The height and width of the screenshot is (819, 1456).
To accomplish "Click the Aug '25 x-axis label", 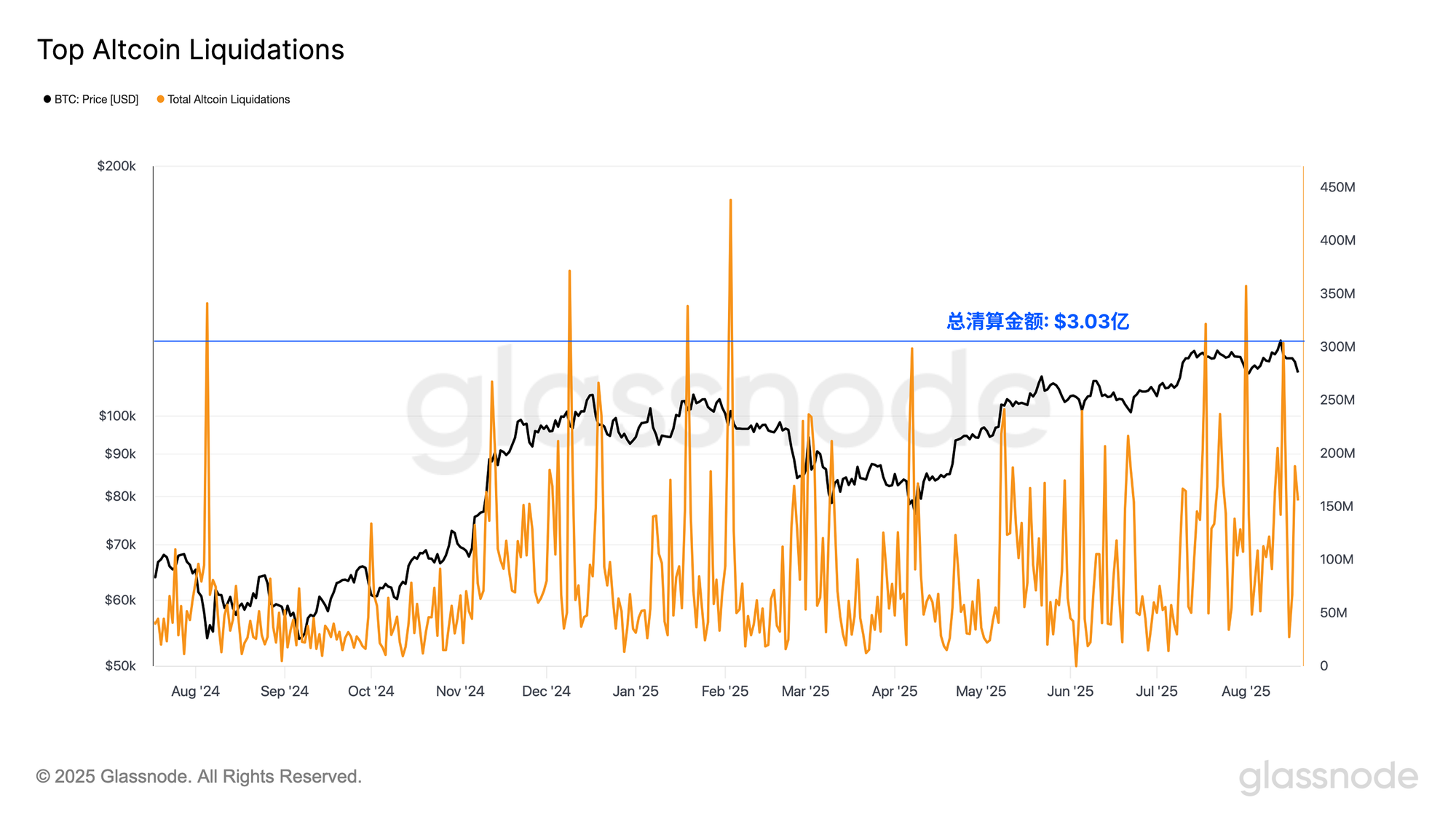I will [x=1245, y=692].
